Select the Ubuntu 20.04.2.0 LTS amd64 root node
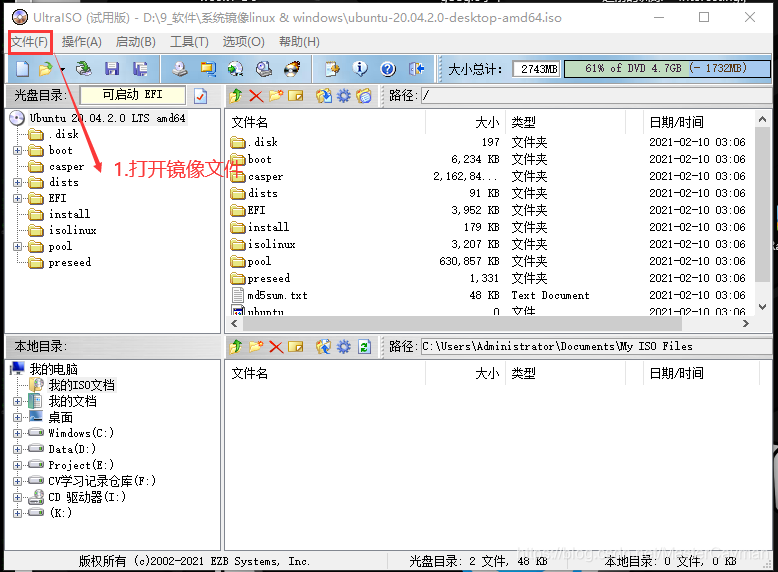Screen dimensions: 778x572 click(107, 118)
